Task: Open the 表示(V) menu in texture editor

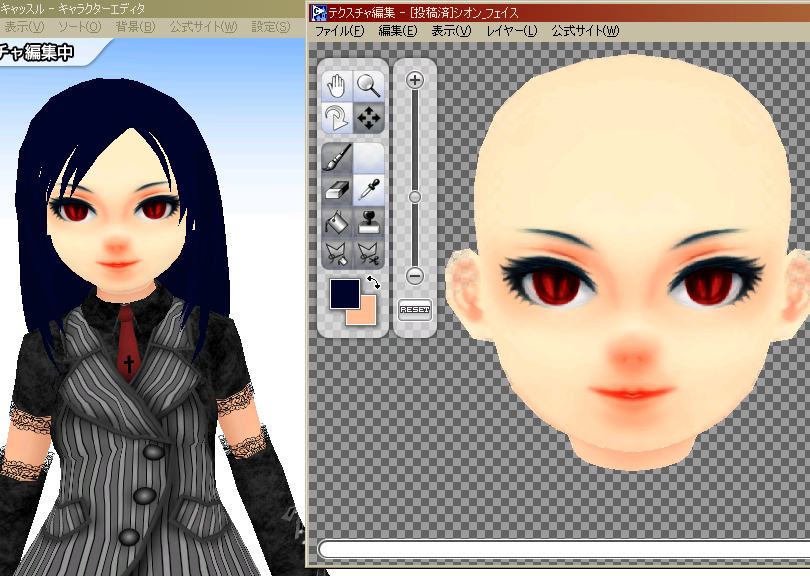Action: [451, 32]
